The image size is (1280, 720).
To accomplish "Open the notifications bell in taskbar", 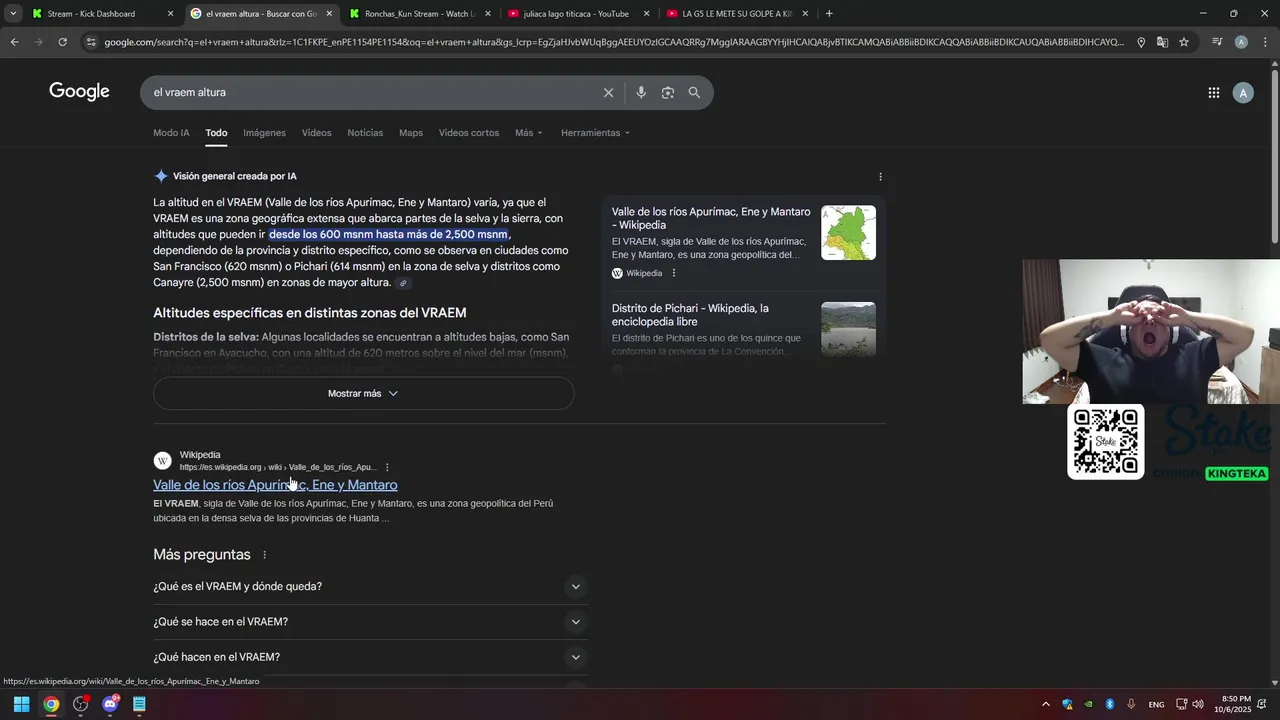I will tap(1261, 704).
